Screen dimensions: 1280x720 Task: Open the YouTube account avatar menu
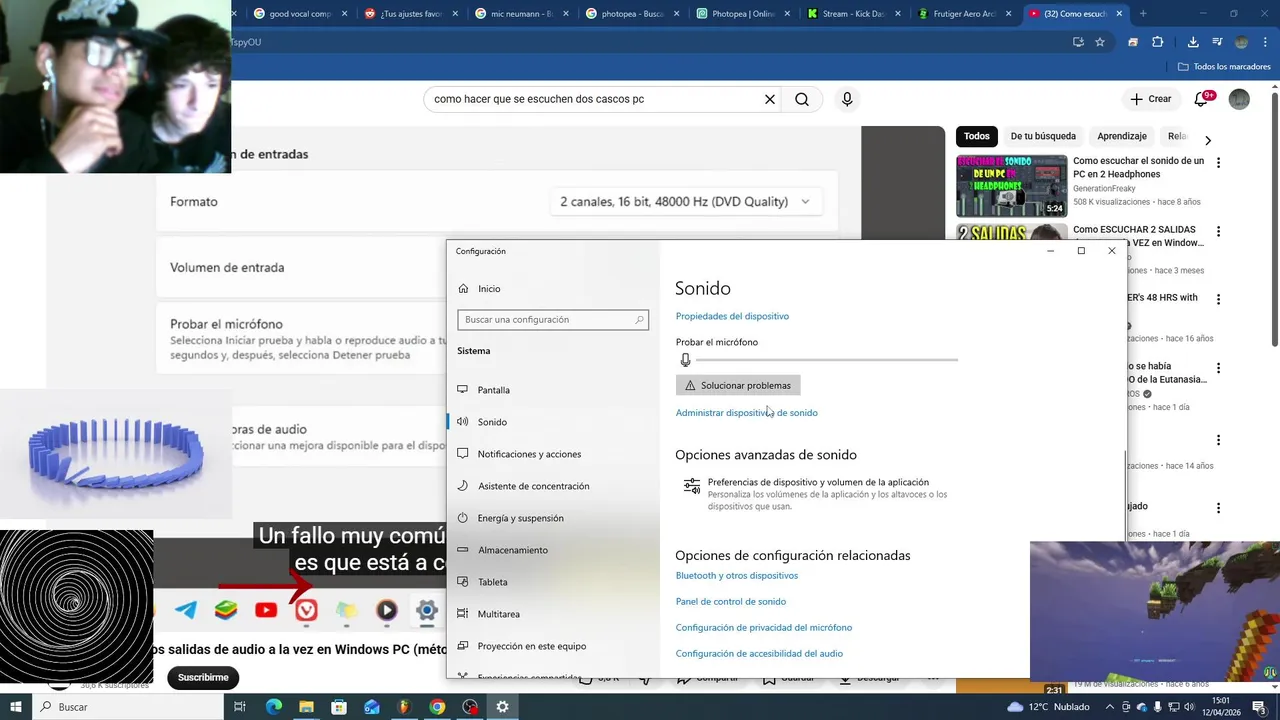point(1239,99)
